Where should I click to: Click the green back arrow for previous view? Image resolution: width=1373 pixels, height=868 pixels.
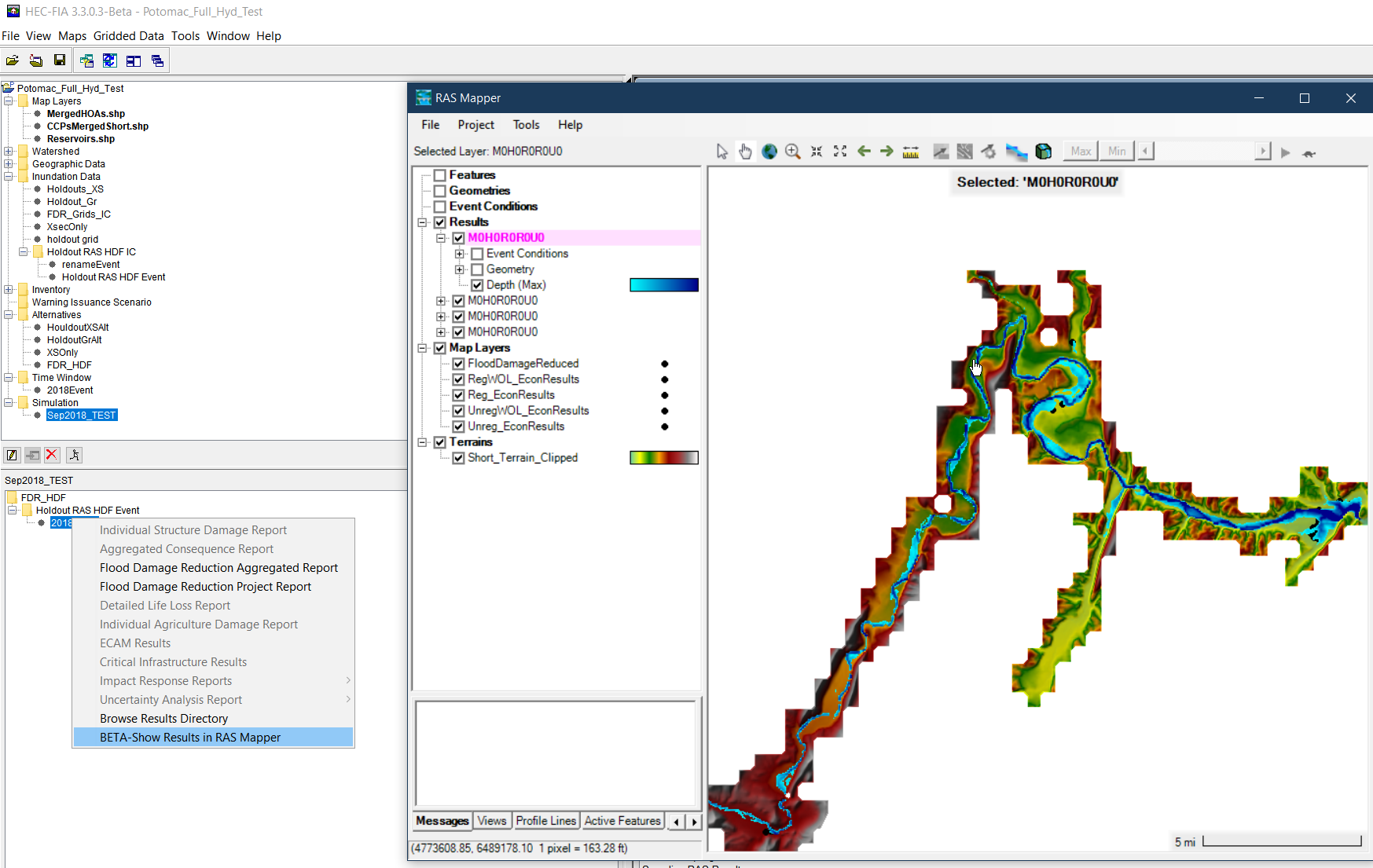(864, 152)
